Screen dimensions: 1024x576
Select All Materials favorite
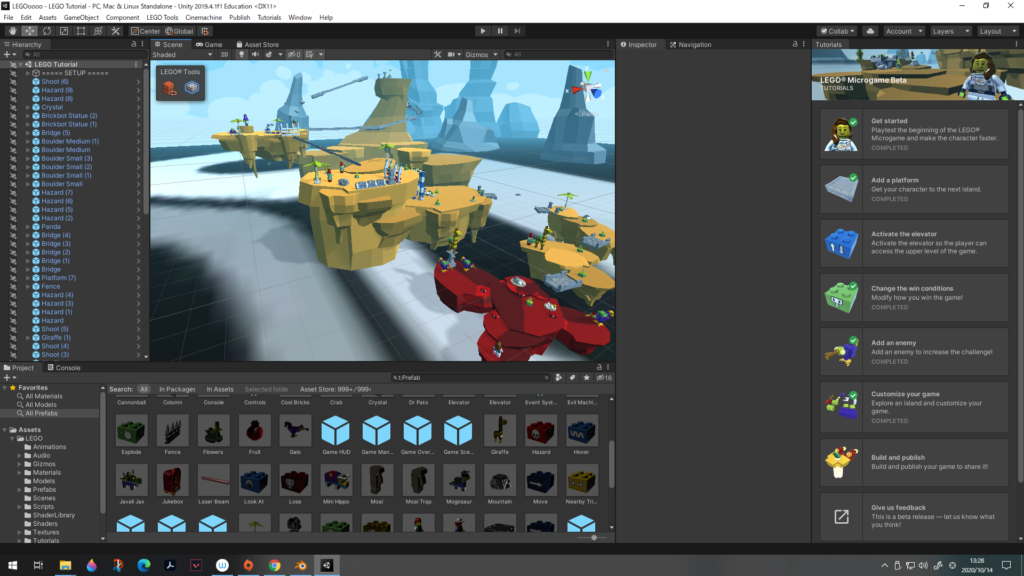(44, 396)
